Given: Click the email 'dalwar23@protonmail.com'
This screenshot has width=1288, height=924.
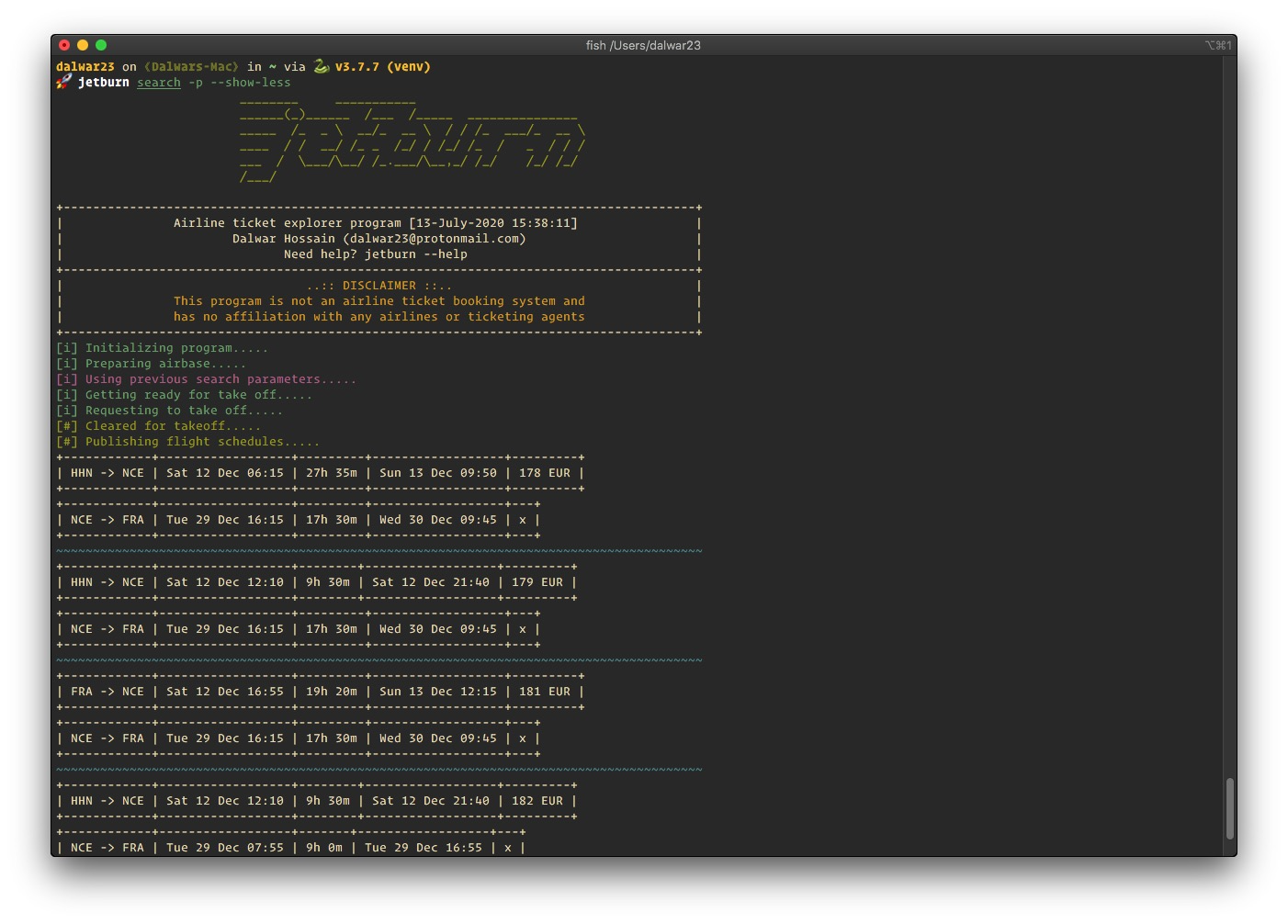Looking at the screenshot, I should click(x=435, y=239).
